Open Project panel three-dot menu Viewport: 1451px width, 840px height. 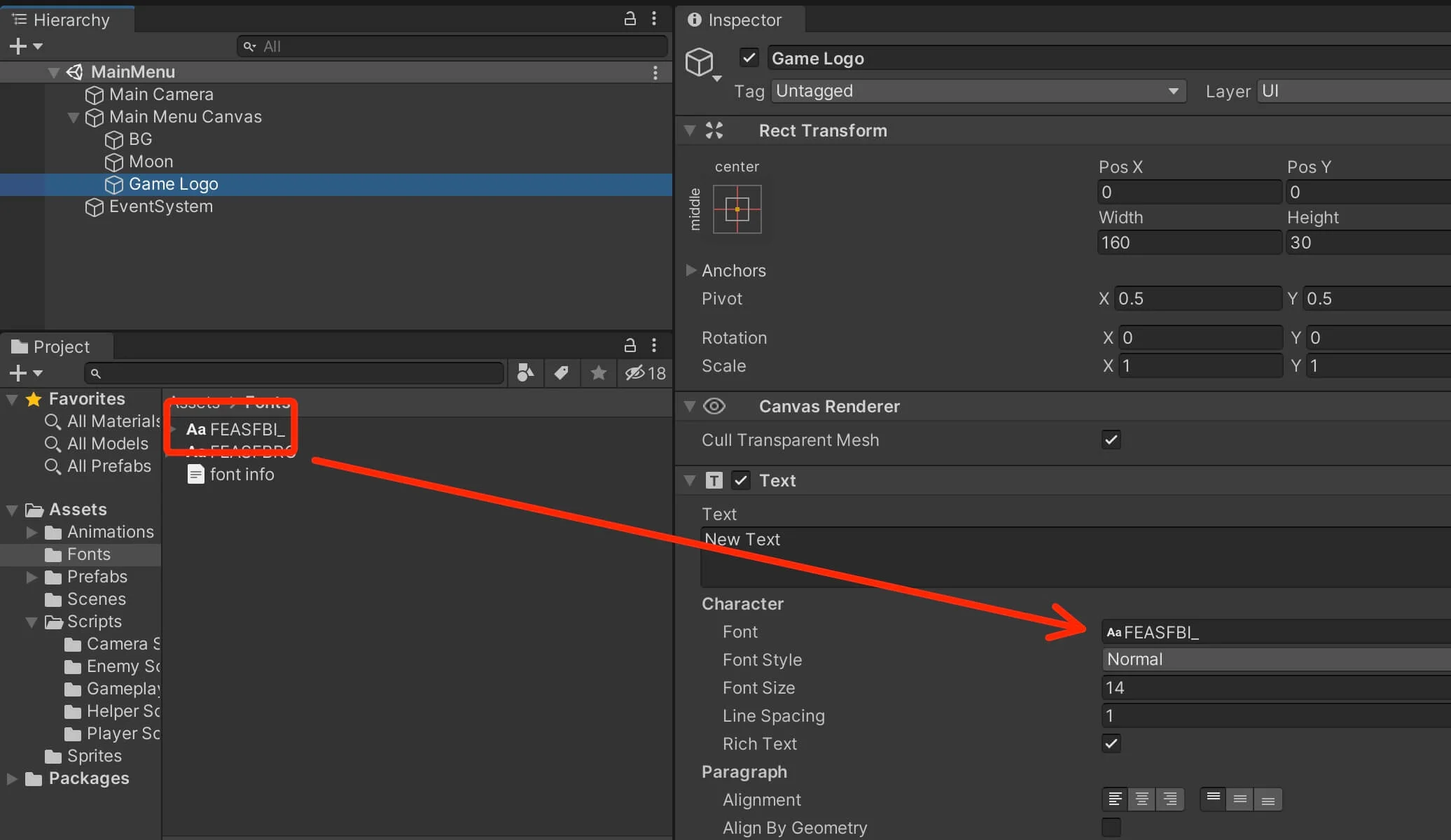(654, 345)
